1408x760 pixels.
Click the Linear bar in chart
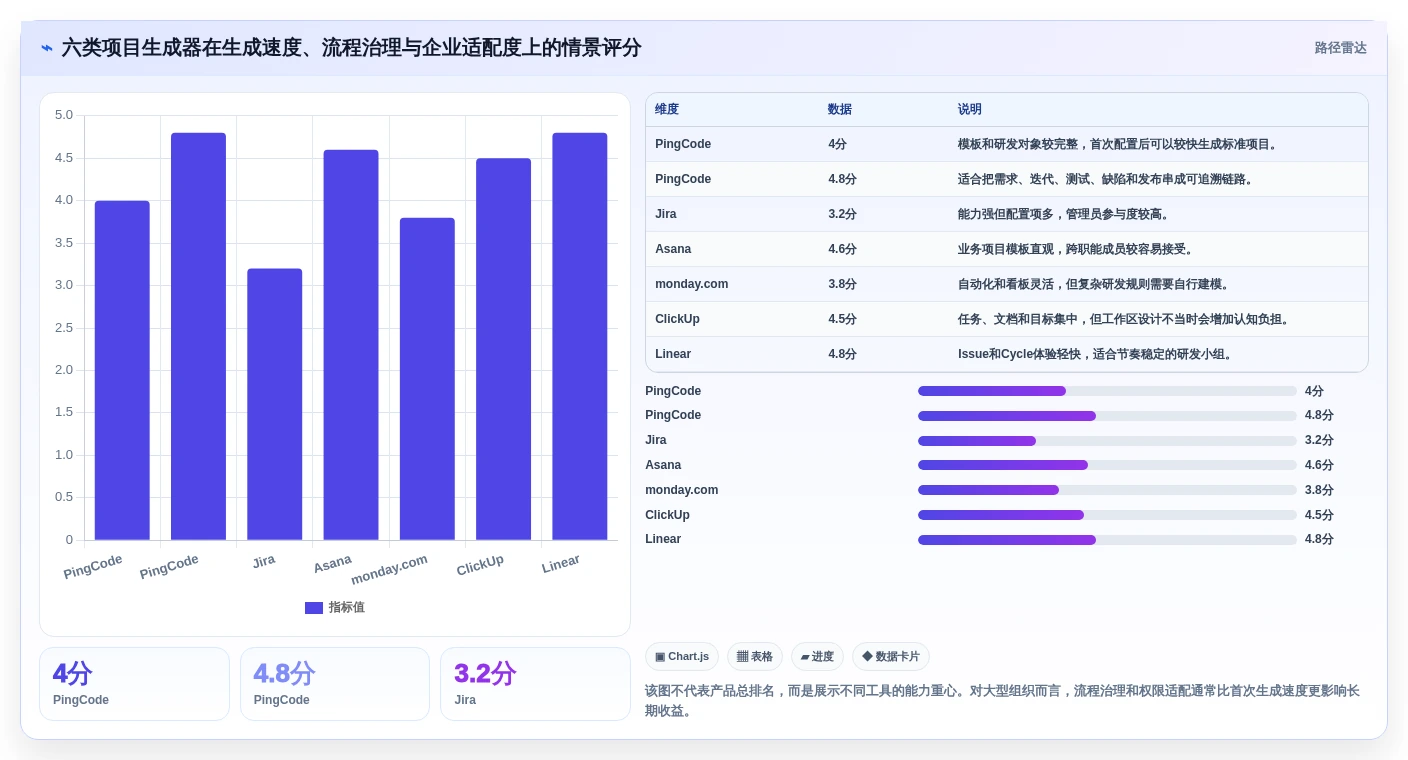(x=580, y=336)
